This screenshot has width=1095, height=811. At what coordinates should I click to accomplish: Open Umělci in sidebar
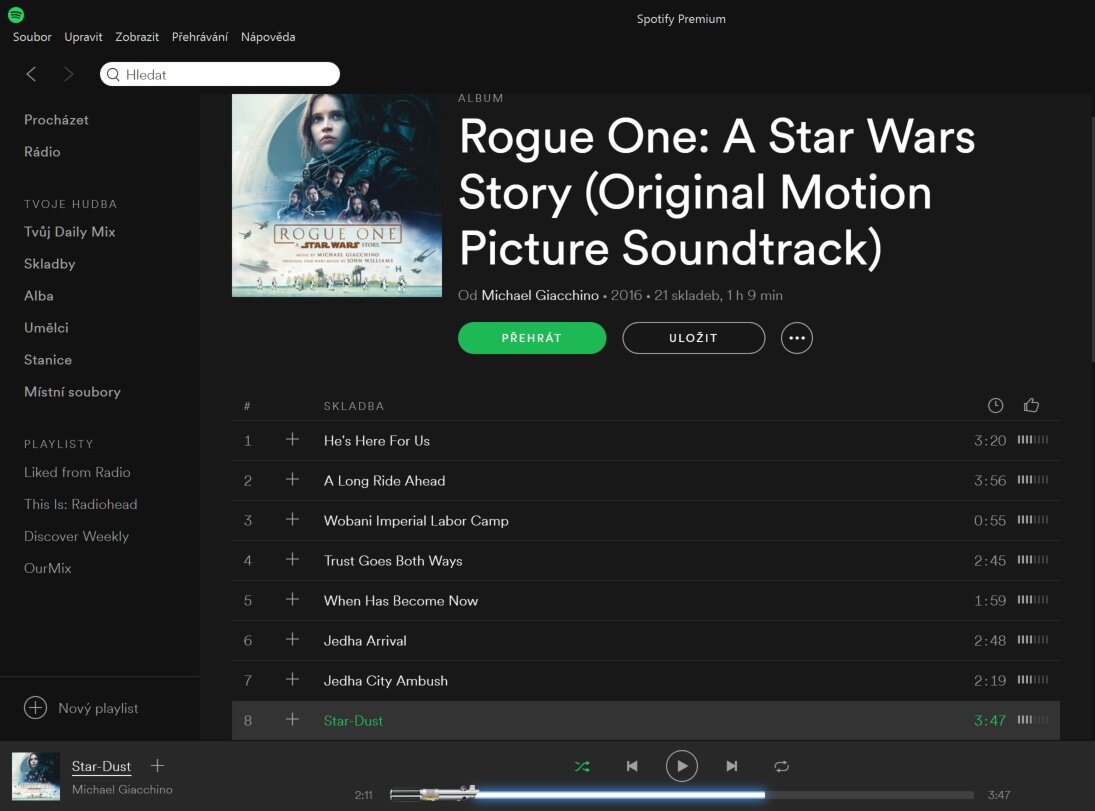click(46, 328)
